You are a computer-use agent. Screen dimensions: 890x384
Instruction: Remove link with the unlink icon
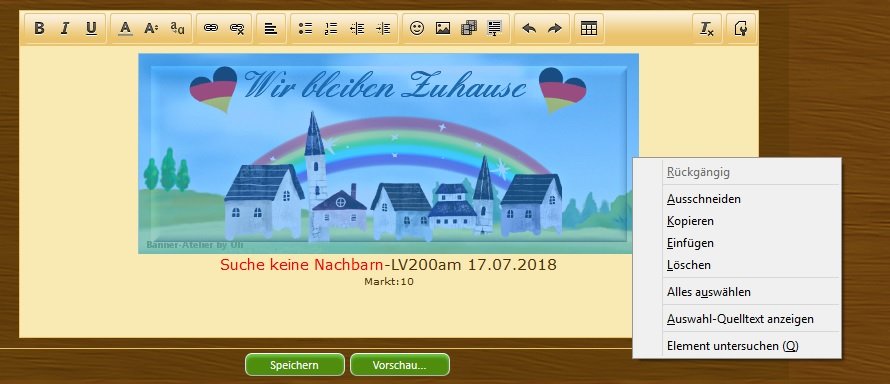pos(237,28)
